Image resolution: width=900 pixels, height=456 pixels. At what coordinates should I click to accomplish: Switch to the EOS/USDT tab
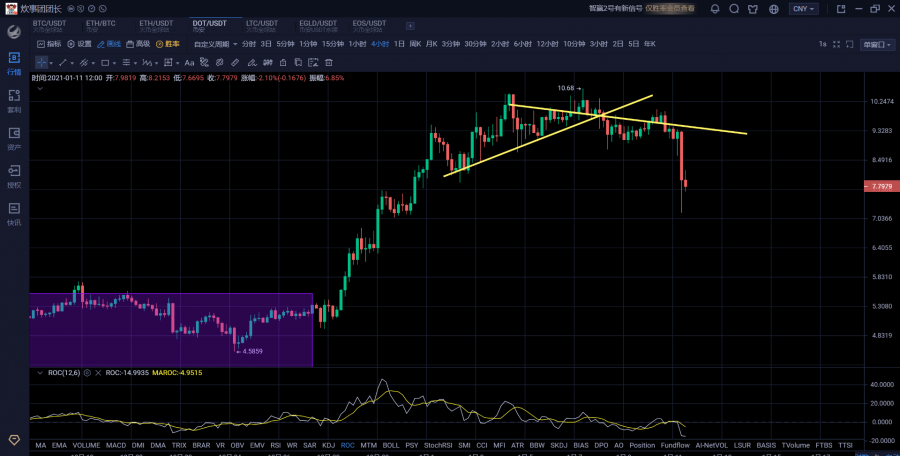click(369, 26)
